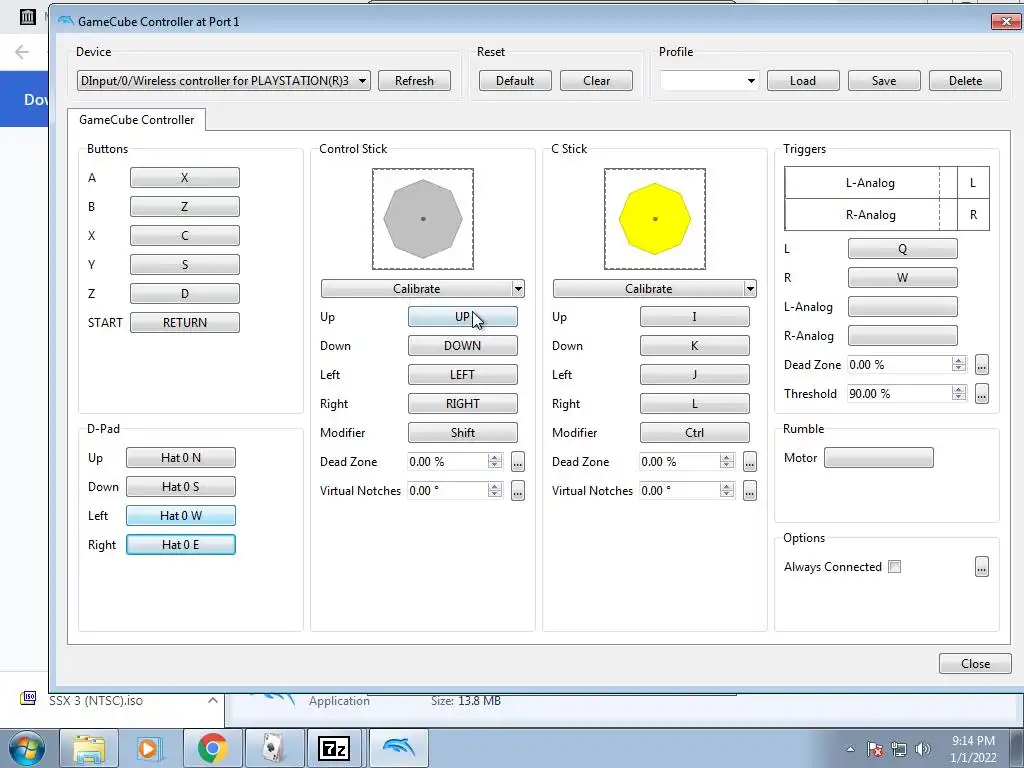Remap the A button mapped to X
Screen dimensions: 1024x768
[185, 178]
